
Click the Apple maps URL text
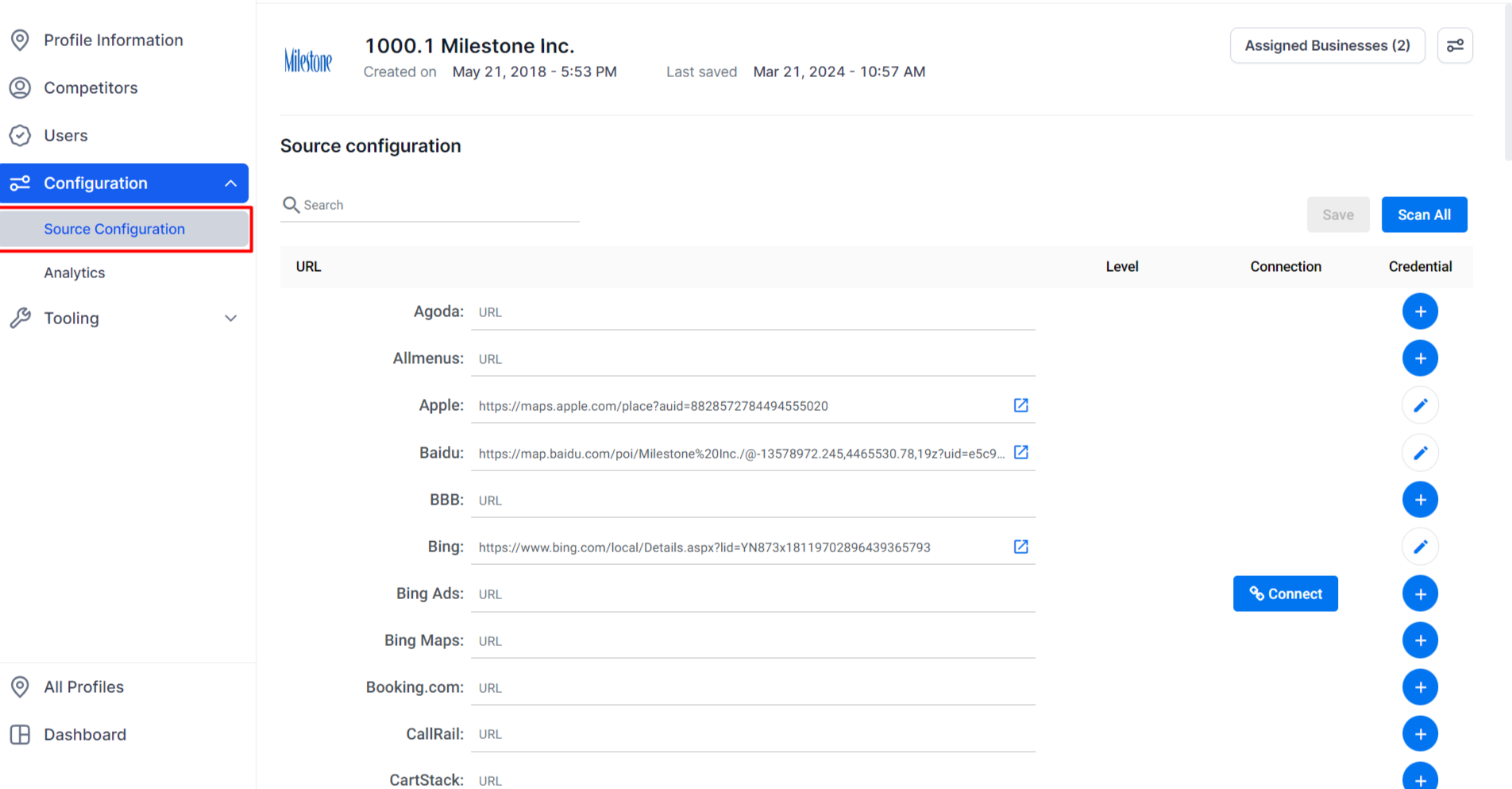click(x=653, y=406)
